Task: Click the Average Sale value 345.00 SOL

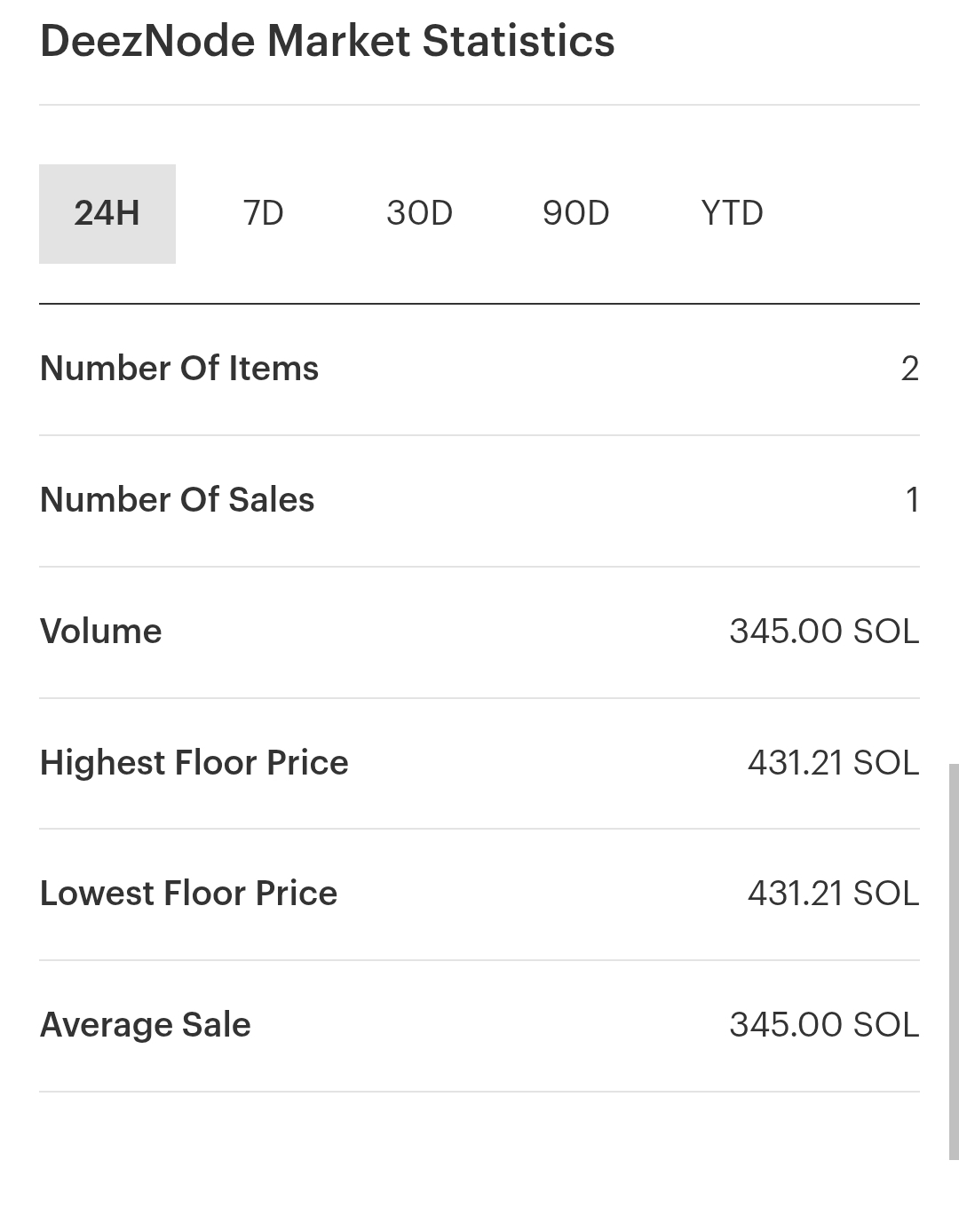Action: (824, 1025)
